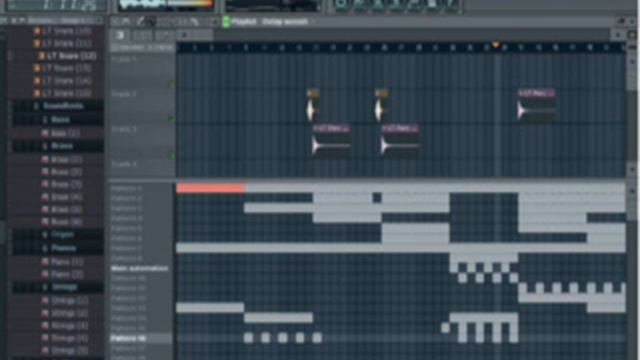Screen dimensions: 640x360
Task: Select the Track 4 label
Action: point(124,164)
